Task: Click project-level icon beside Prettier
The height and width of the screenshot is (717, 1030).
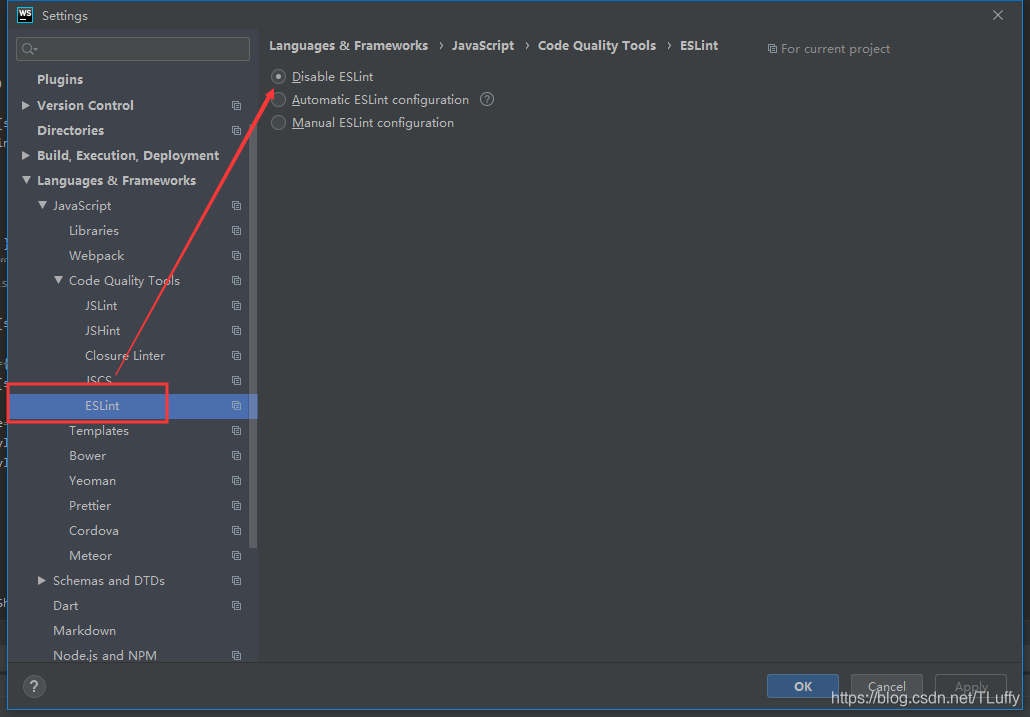Action: [x=236, y=506]
